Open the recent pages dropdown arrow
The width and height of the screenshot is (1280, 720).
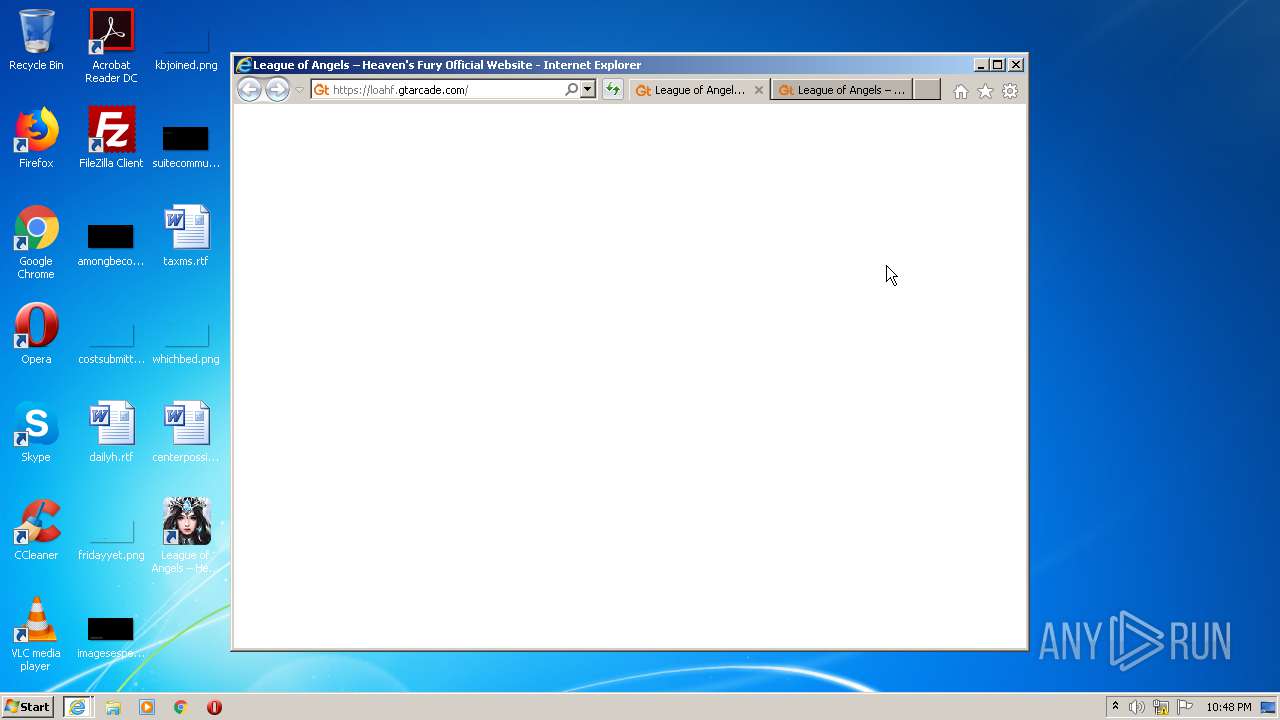(299, 90)
